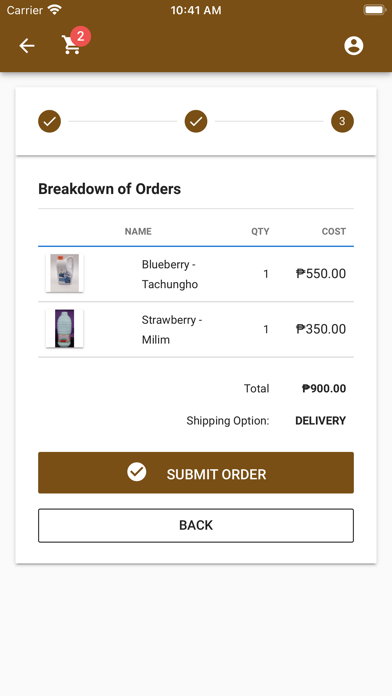This screenshot has width=392, height=696.
Task: Tap the back arrow in header
Action: (x=27, y=46)
